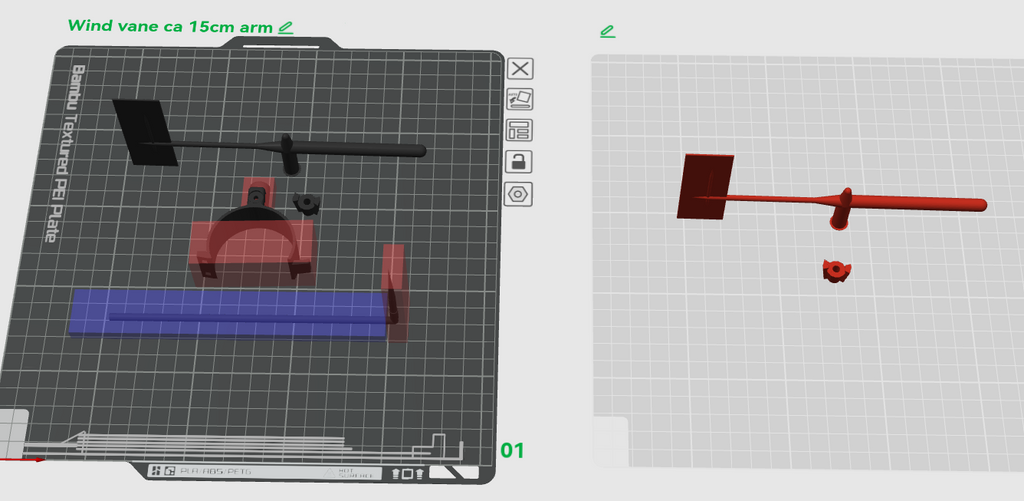Image resolution: width=1024 pixels, height=501 pixels.
Task: Click the arrange objects on plate icon
Action: pos(520,130)
